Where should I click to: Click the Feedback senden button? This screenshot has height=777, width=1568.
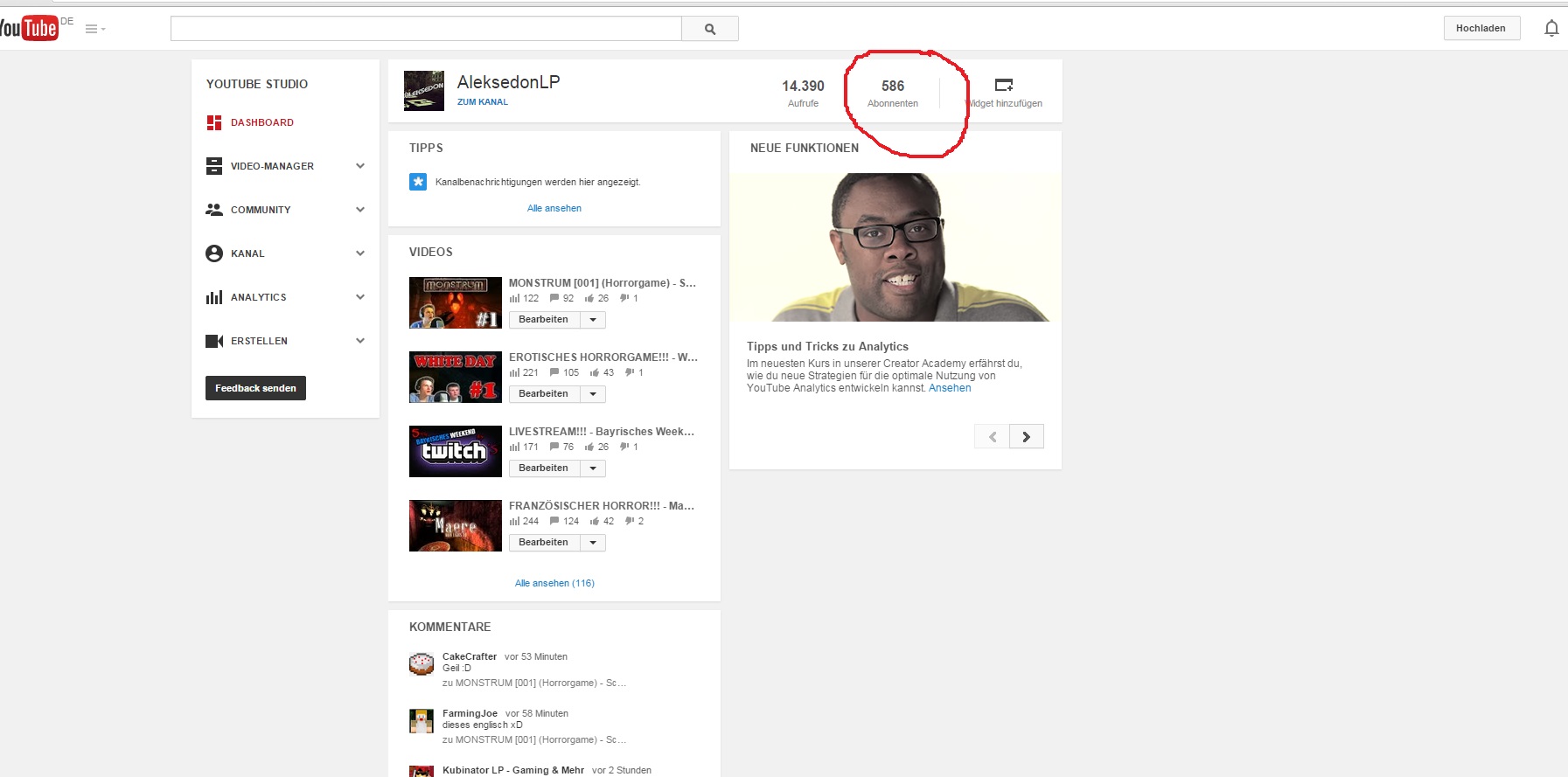click(255, 388)
